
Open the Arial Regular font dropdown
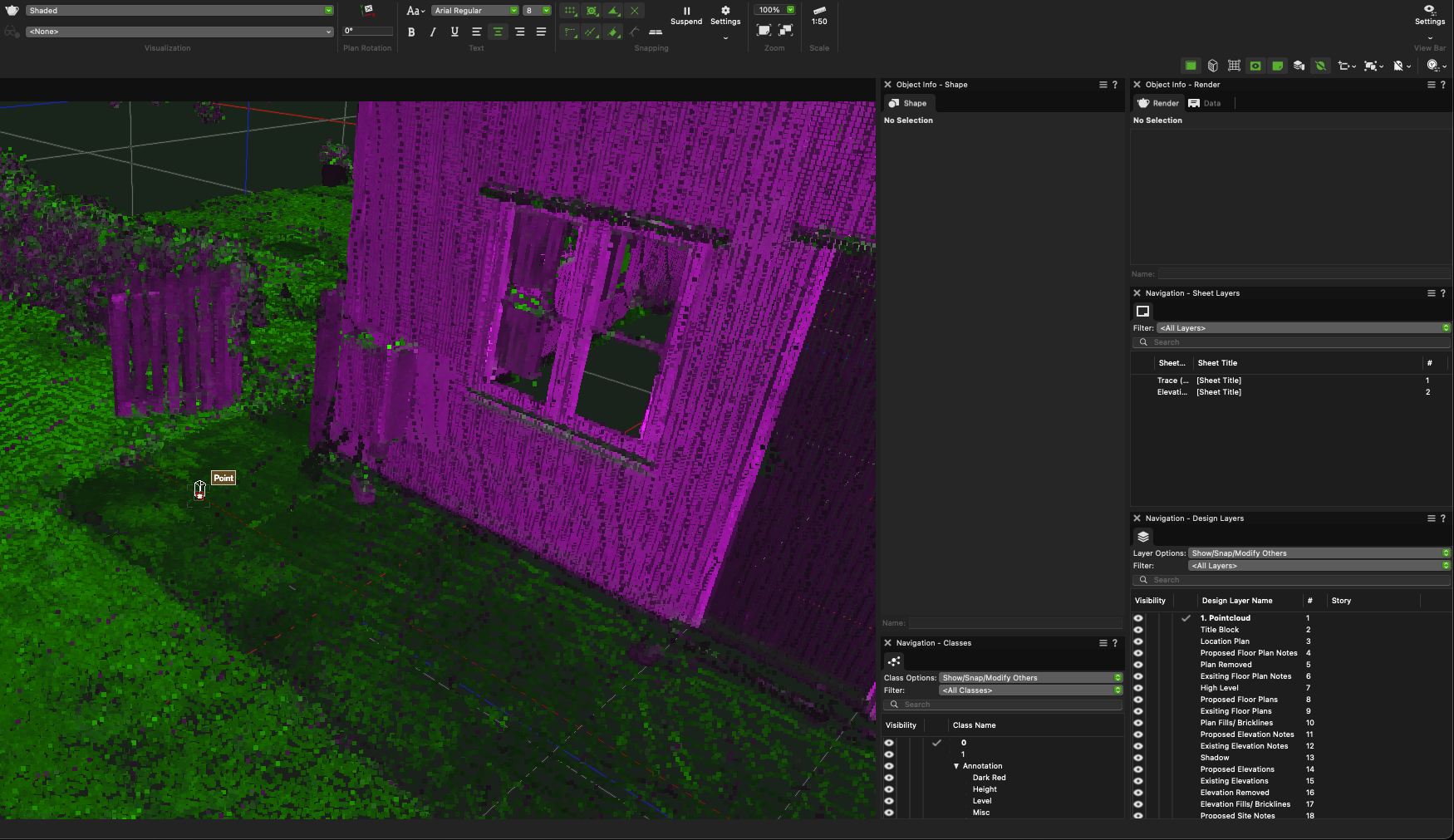click(x=475, y=11)
